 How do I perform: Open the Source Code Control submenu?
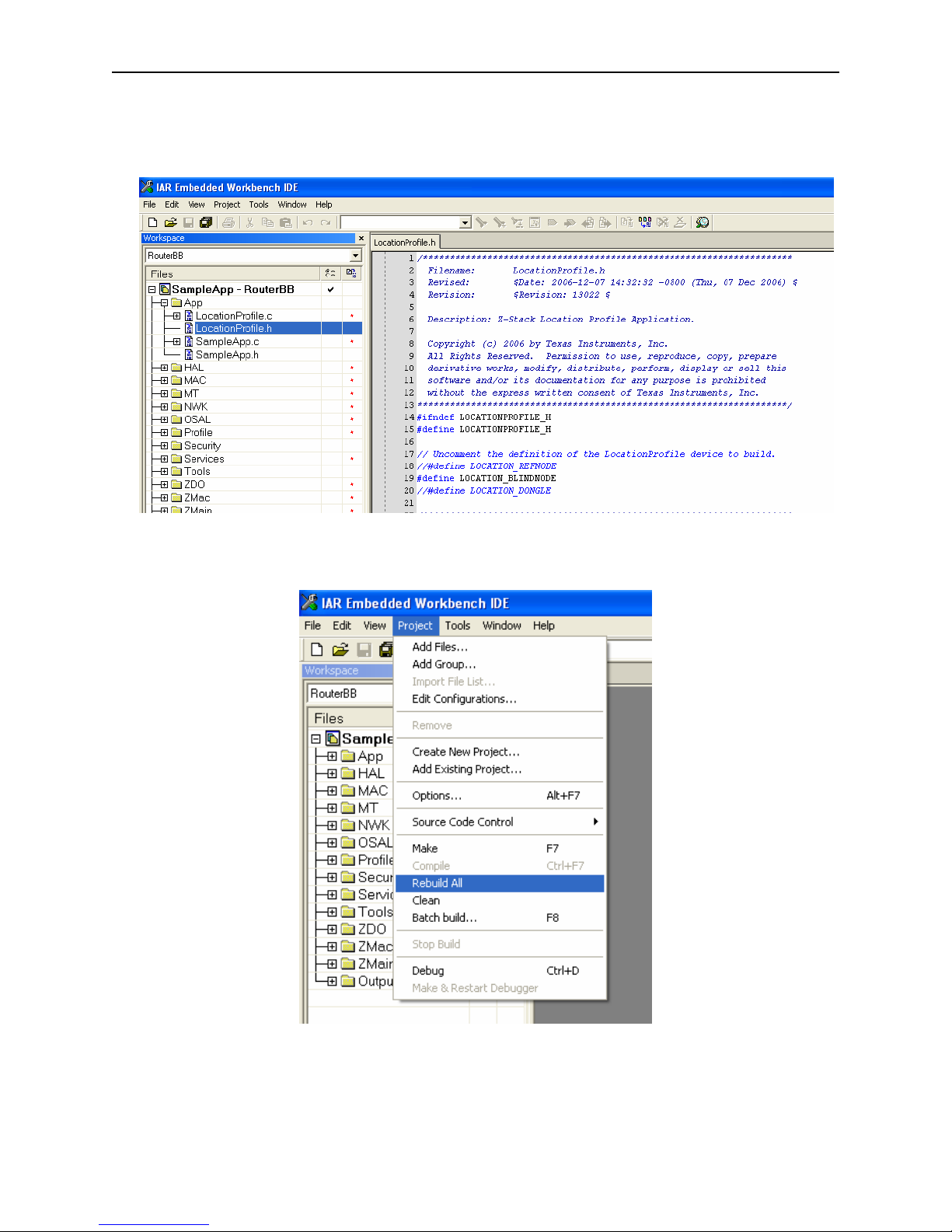click(500, 822)
